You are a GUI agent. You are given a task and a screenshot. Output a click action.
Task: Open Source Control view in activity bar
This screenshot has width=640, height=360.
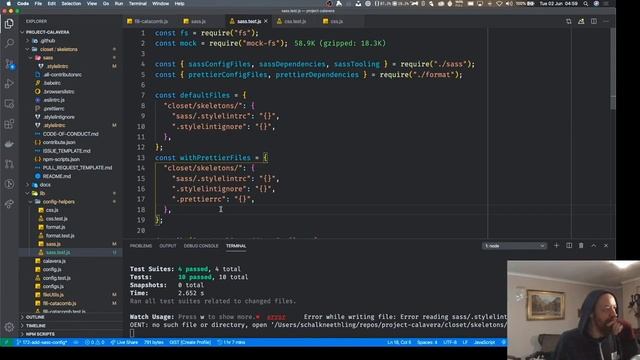pos(9,64)
